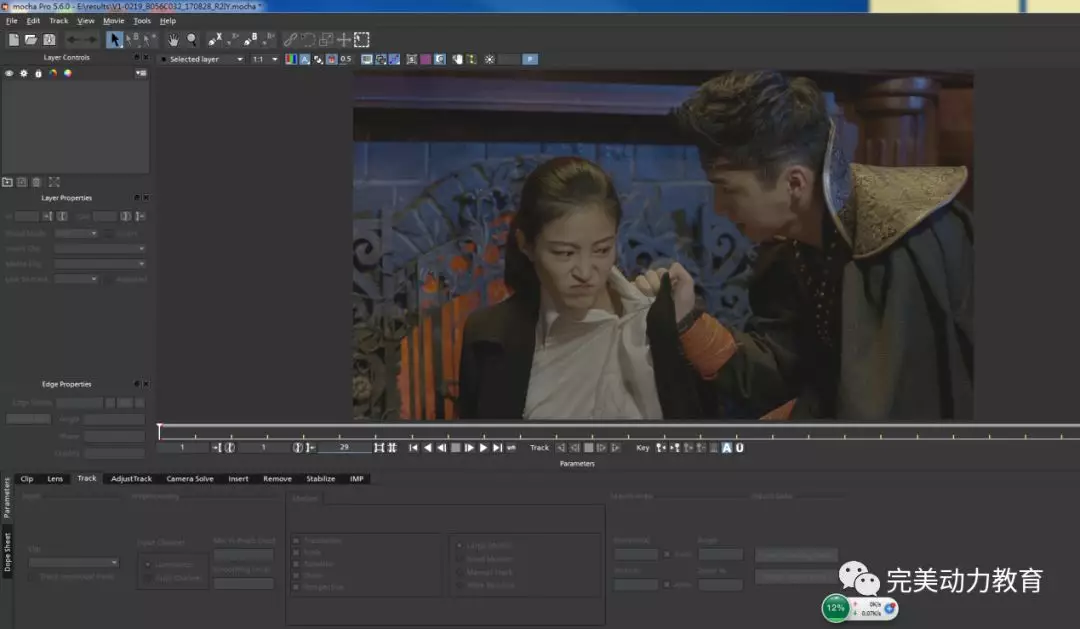Click the add layer group folder icon

(8, 182)
